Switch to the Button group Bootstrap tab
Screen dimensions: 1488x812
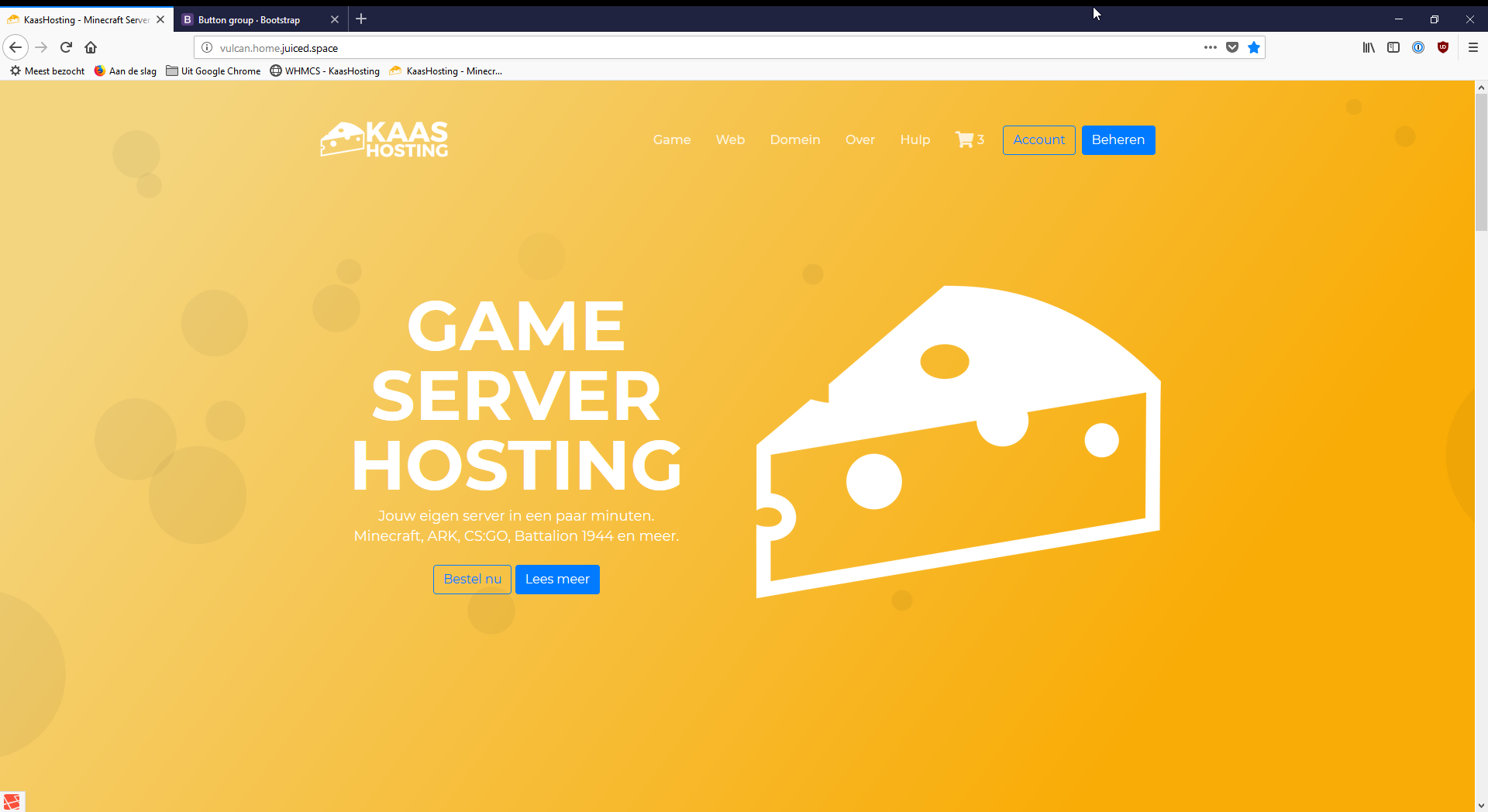tap(249, 19)
